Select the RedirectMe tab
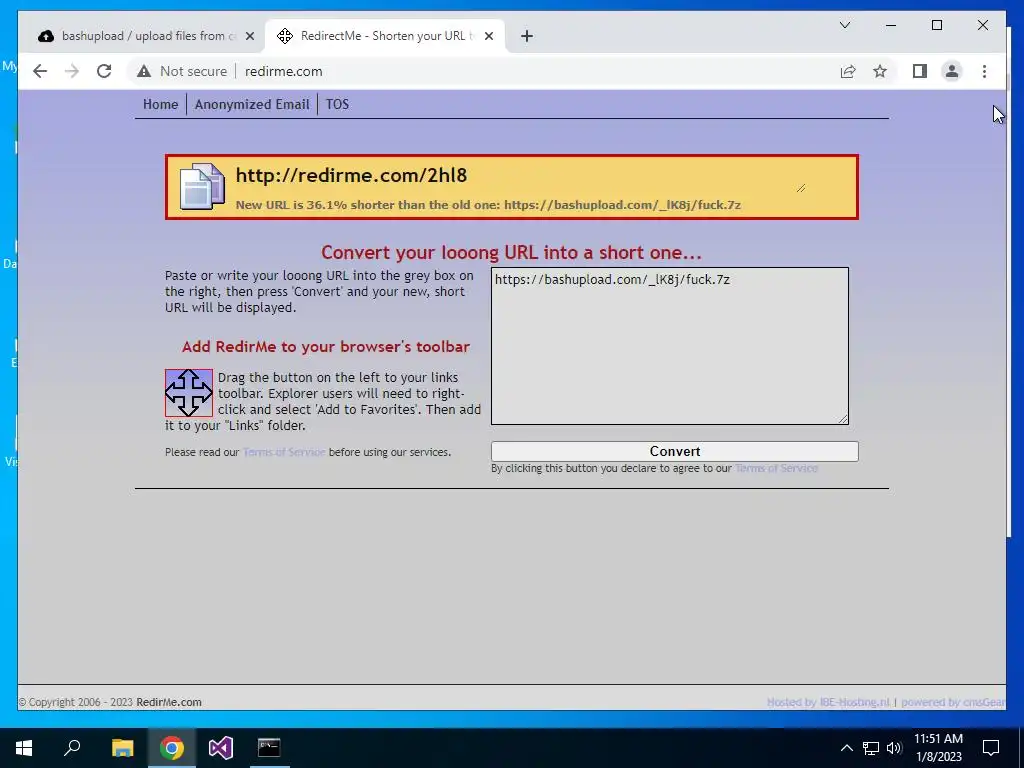This screenshot has height=768, width=1024. coord(385,36)
